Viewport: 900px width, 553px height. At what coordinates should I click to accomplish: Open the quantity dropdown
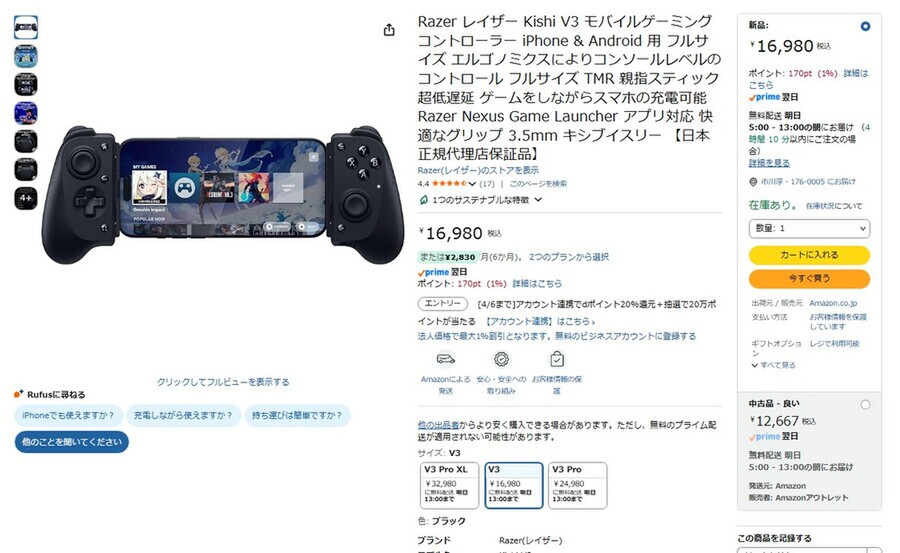pos(809,229)
